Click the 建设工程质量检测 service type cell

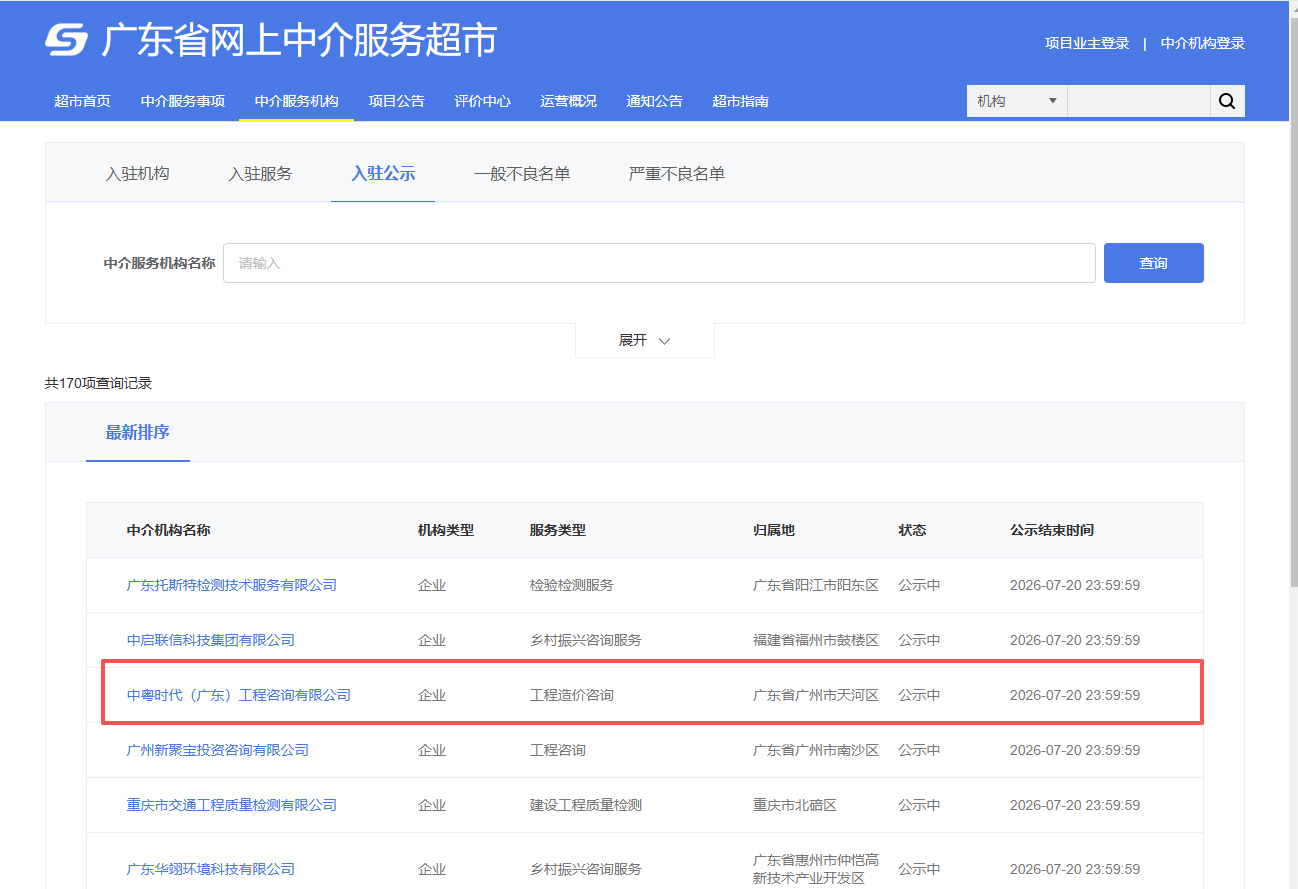tap(586, 805)
